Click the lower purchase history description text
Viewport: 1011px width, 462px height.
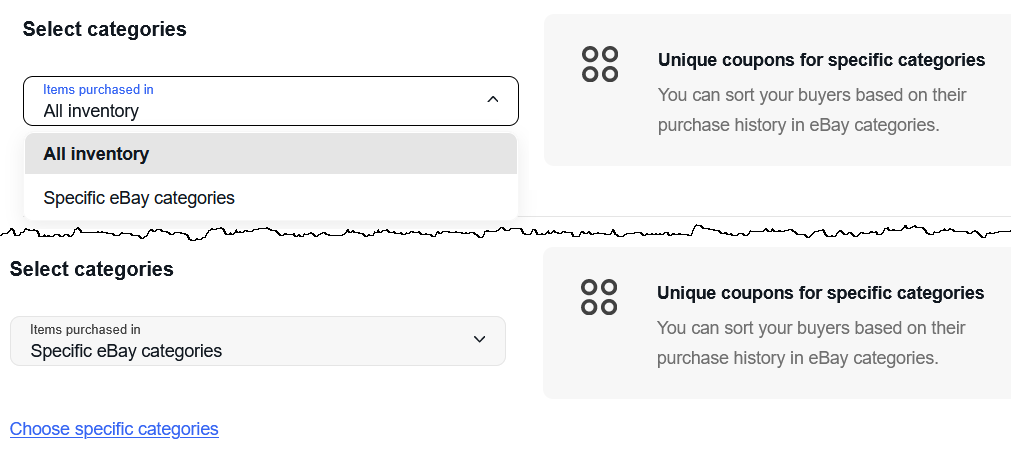click(811, 343)
